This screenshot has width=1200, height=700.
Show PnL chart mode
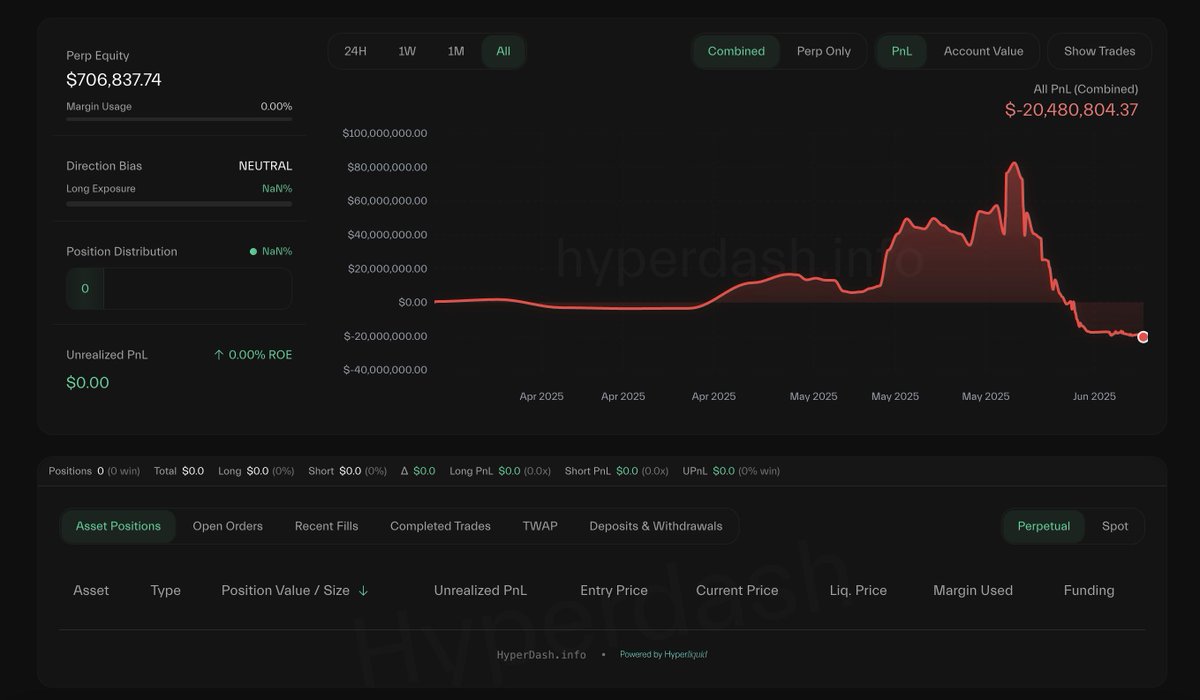902,51
